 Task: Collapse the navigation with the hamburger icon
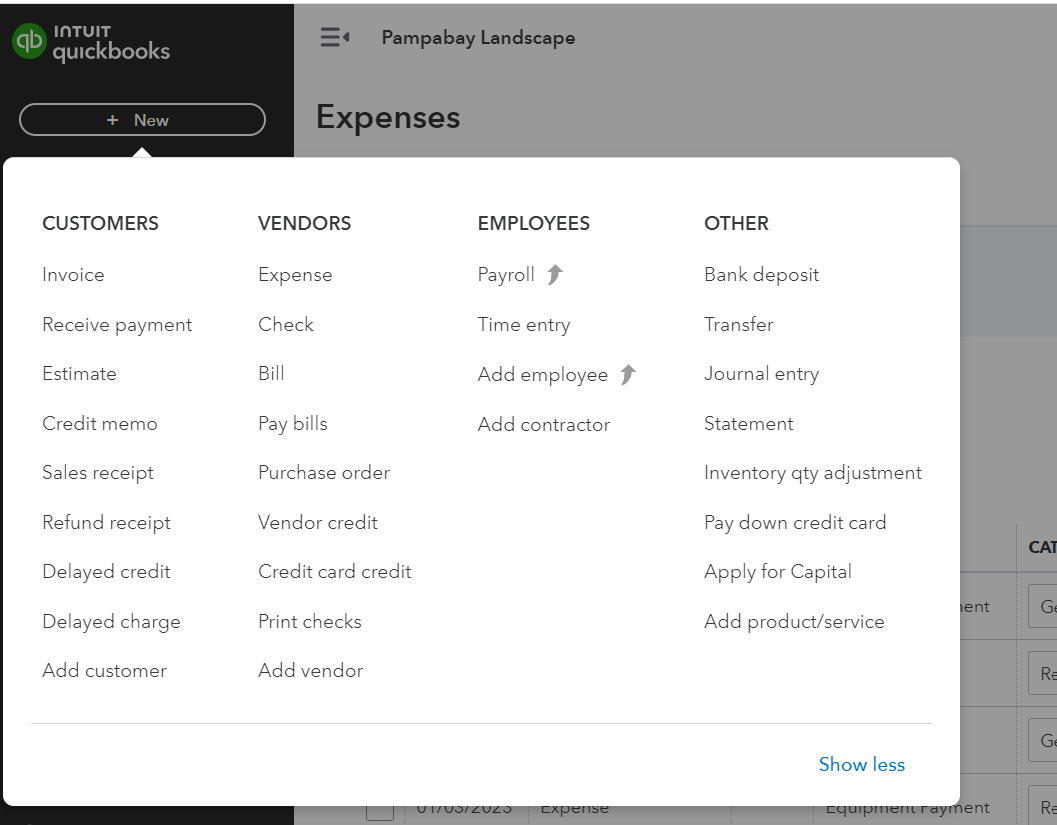tap(332, 37)
